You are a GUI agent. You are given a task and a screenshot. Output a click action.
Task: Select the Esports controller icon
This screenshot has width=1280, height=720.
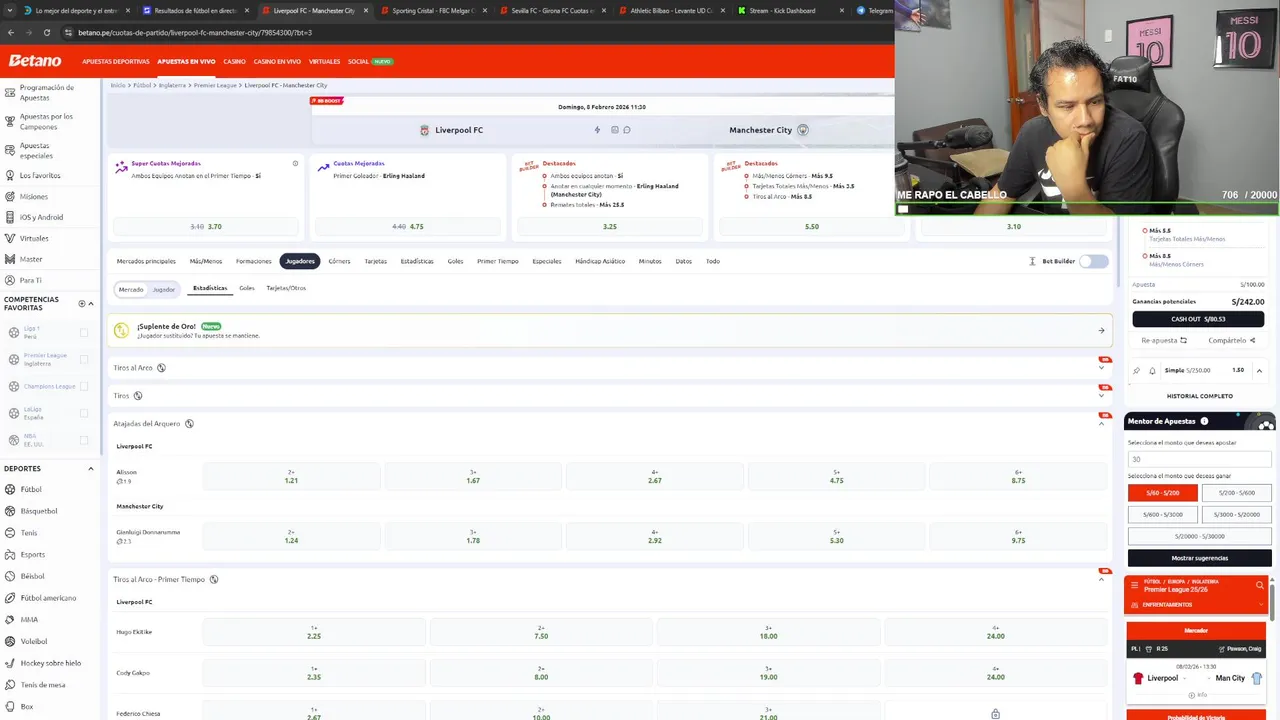tap(9, 554)
